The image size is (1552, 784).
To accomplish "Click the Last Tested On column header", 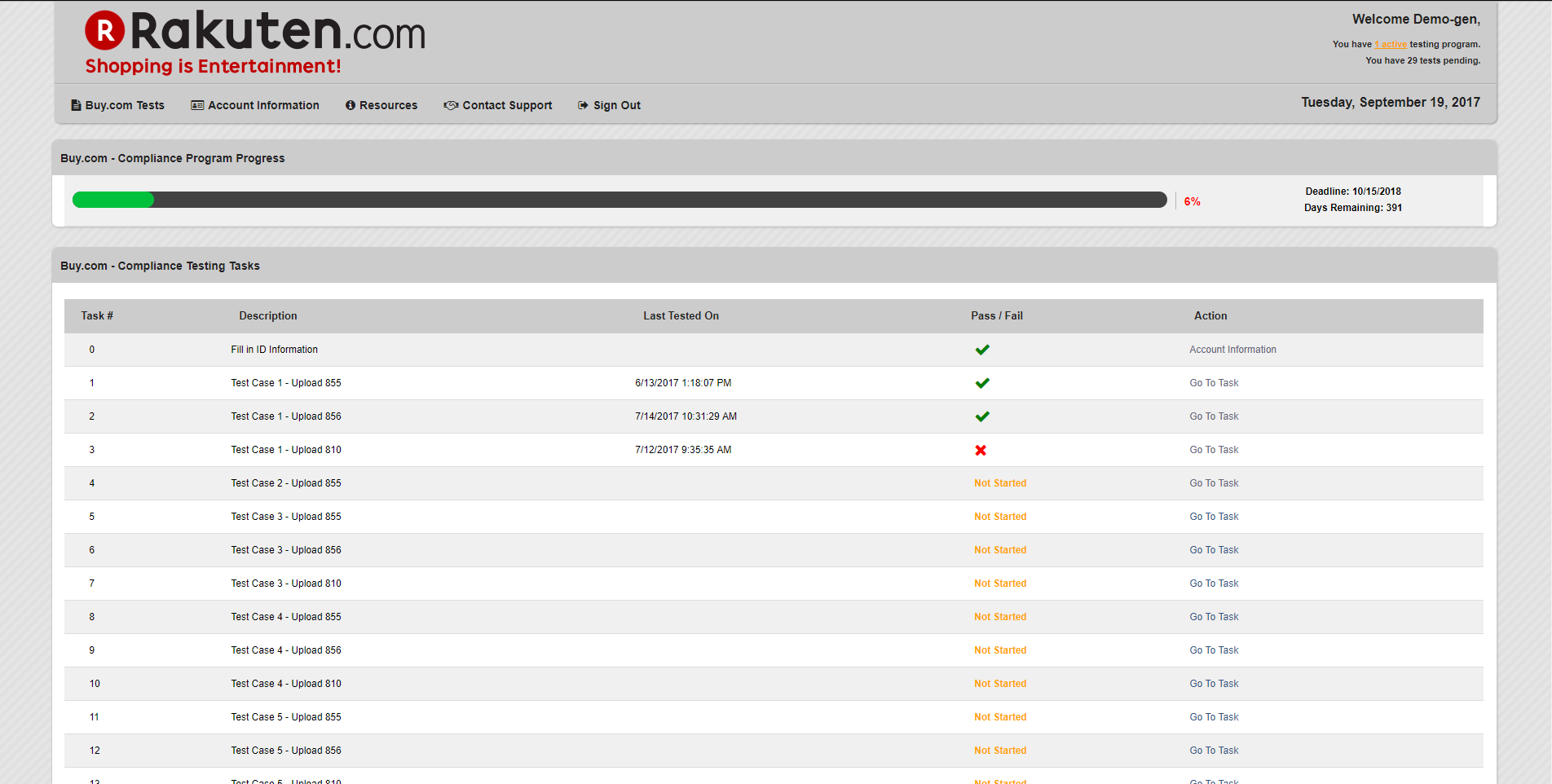I will 681,315.
